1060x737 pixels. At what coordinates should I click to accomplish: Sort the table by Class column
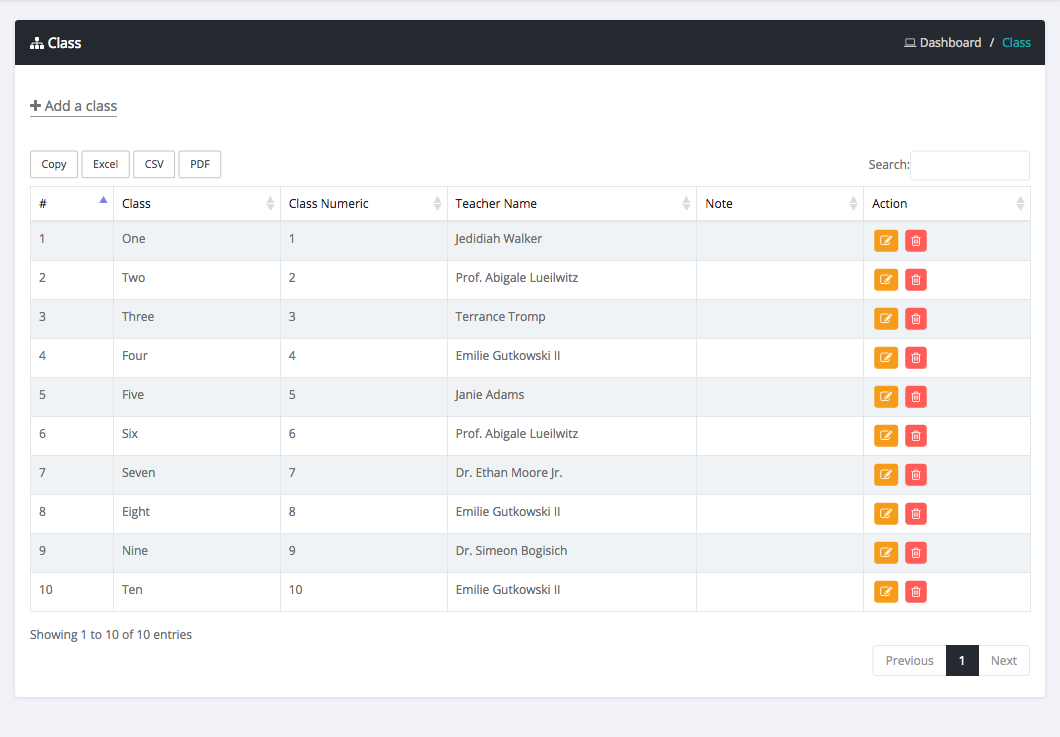click(x=196, y=204)
